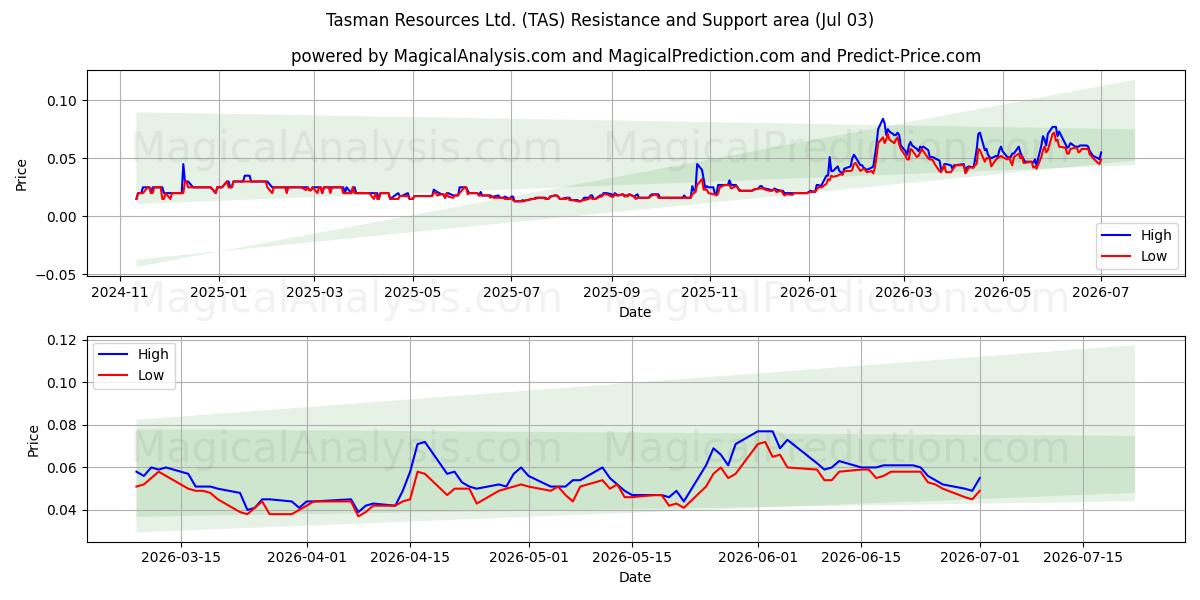Image resolution: width=1200 pixels, height=600 pixels.
Task: Click the 2025-11 tick label
Action: click(710, 293)
